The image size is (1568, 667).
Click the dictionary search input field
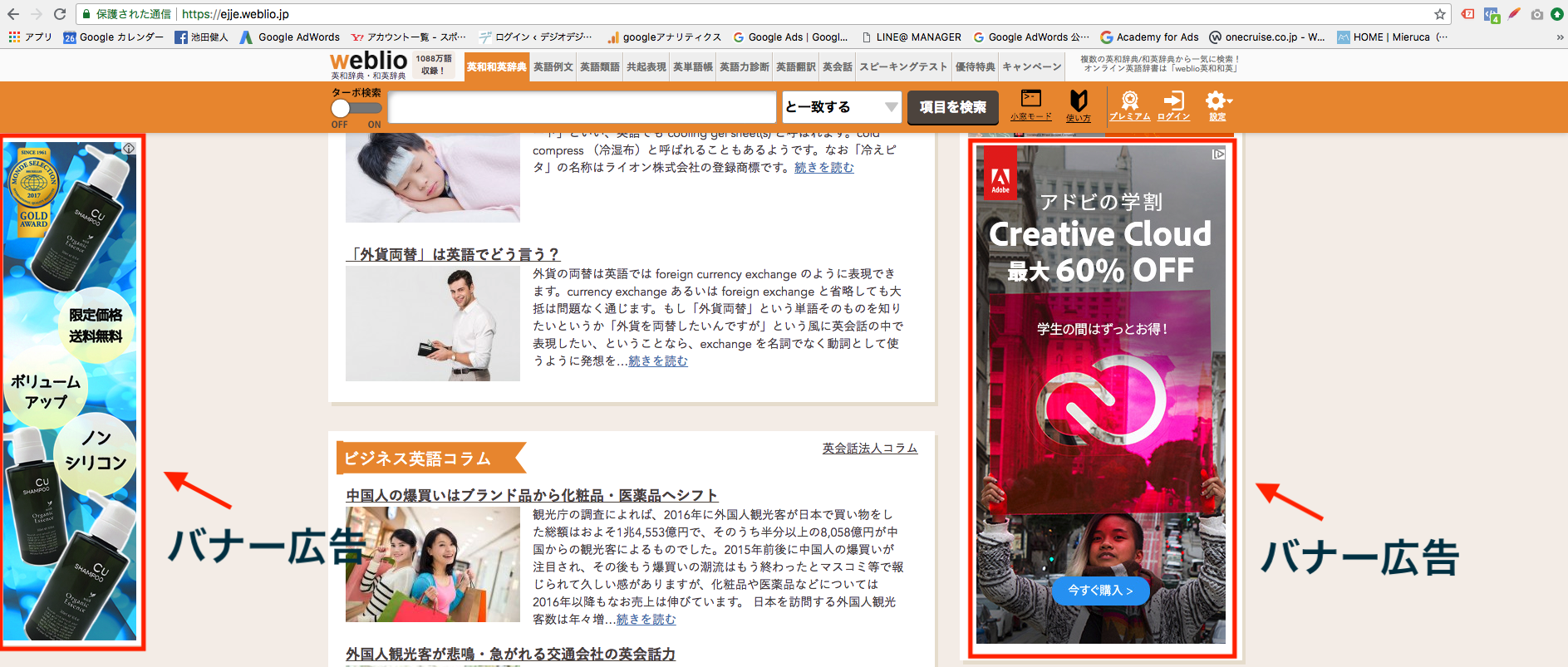(582, 107)
